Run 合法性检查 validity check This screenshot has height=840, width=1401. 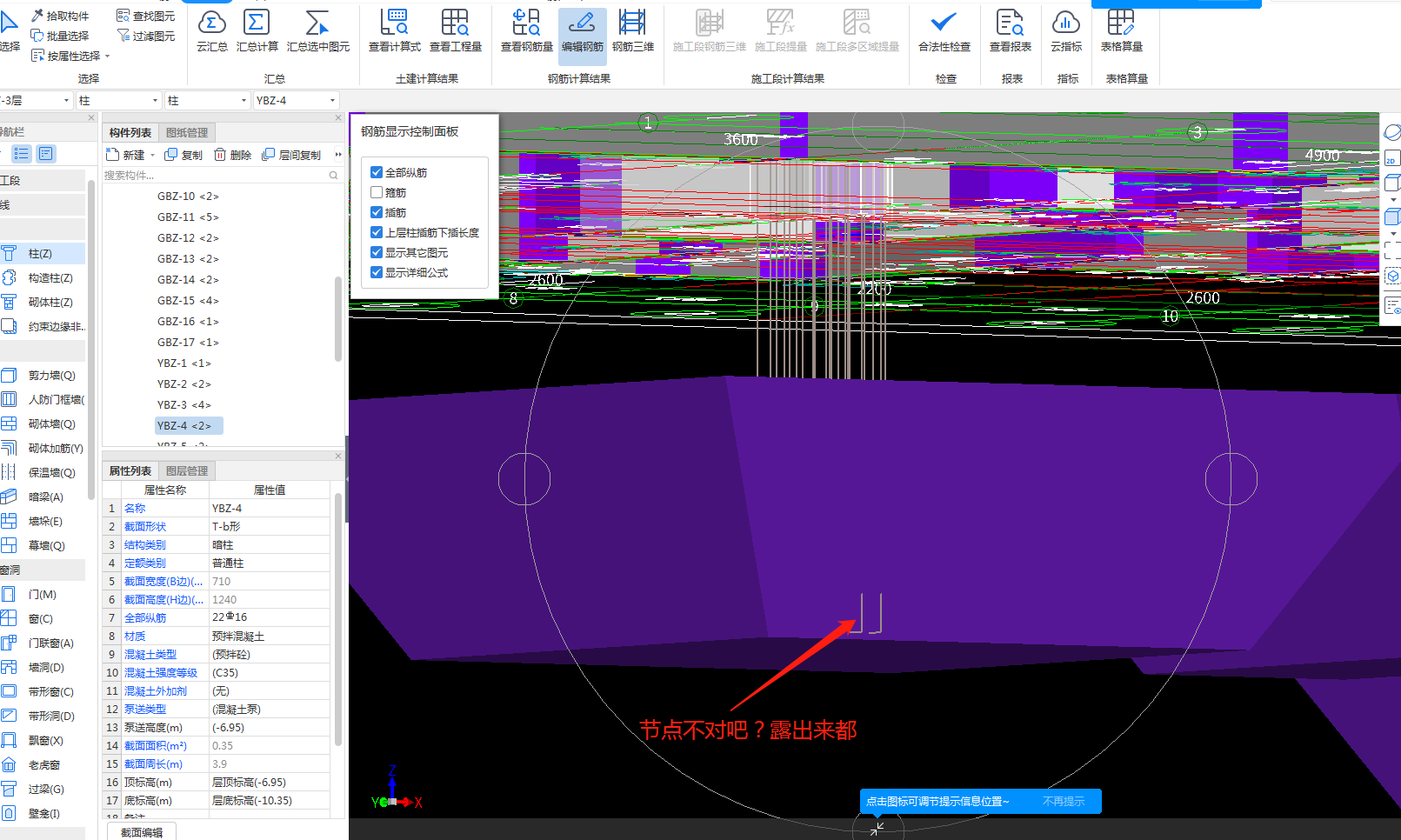(x=944, y=31)
